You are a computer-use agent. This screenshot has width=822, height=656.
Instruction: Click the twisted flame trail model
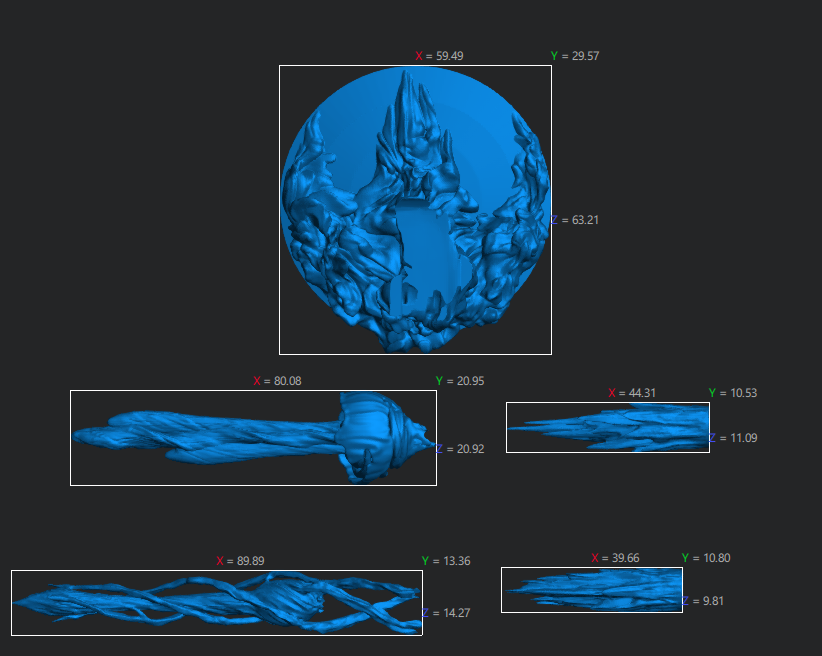click(x=216, y=602)
